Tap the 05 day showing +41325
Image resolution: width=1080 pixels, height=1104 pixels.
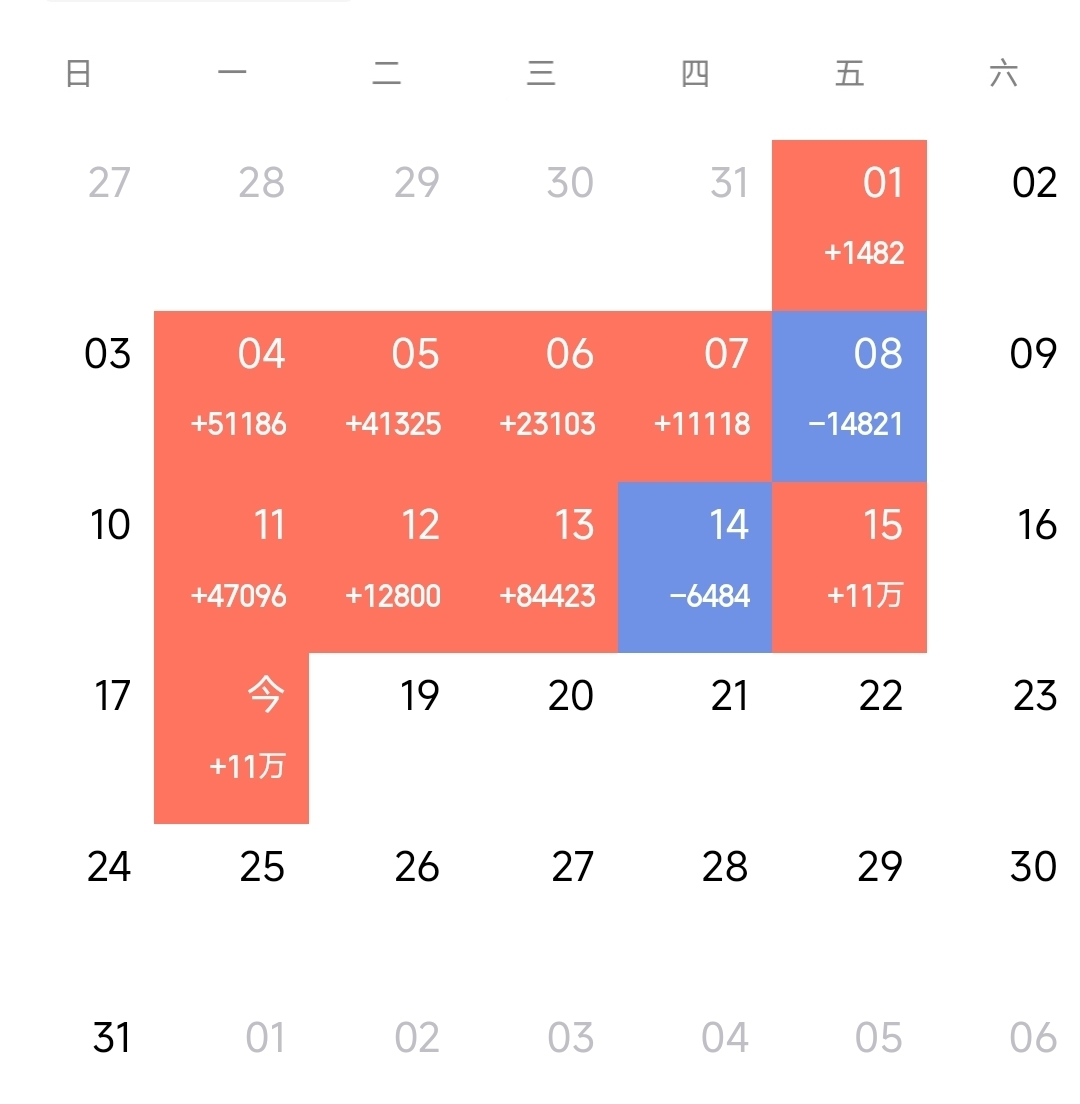[x=386, y=396]
